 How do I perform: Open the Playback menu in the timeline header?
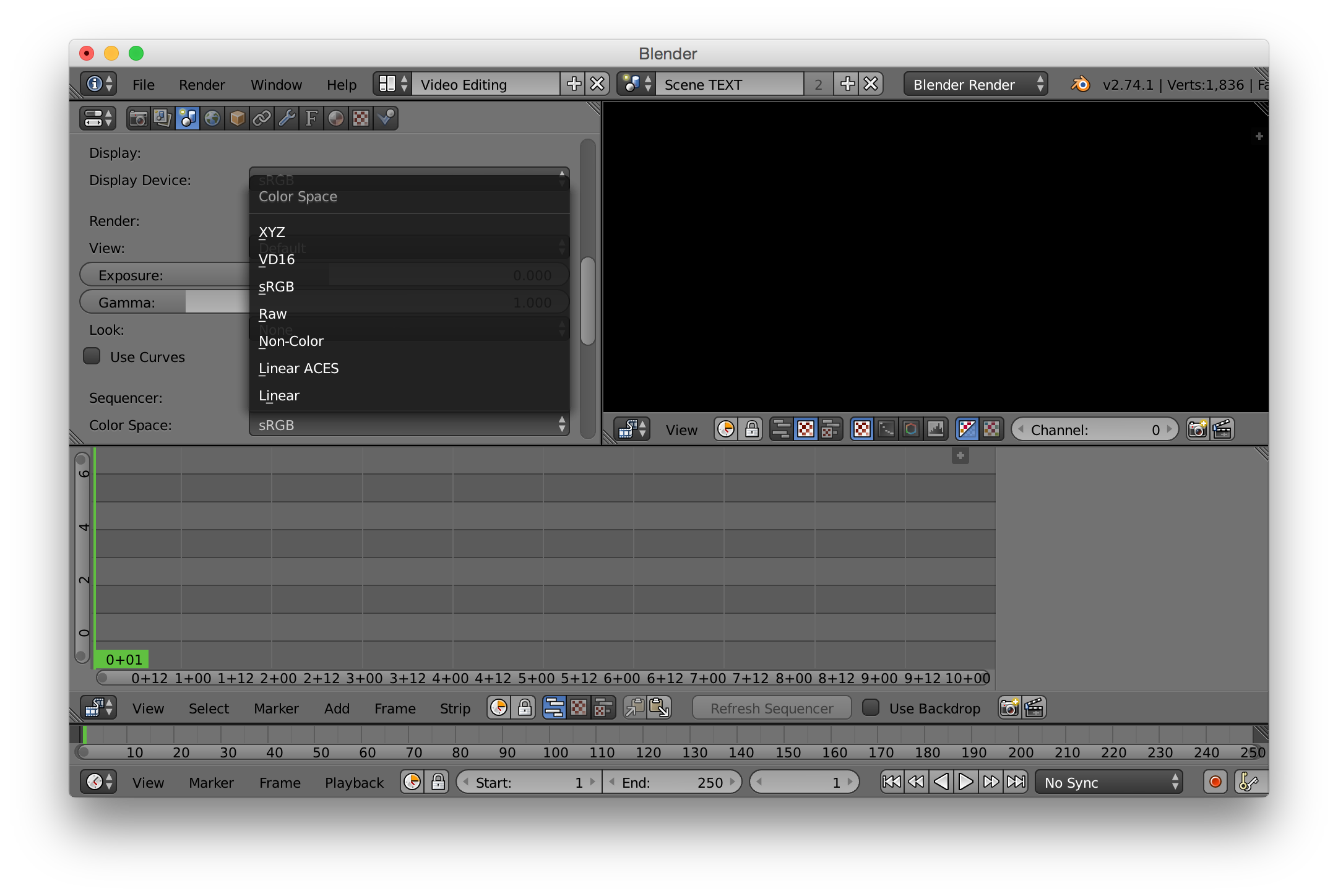354,782
